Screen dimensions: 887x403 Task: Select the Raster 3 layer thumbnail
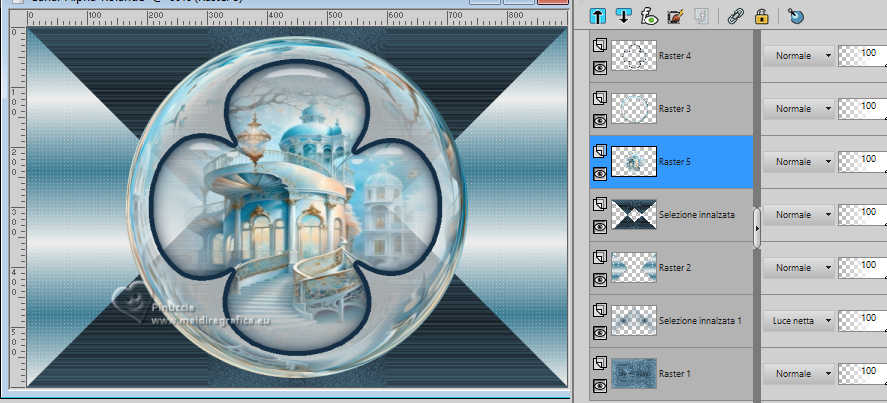pos(634,109)
